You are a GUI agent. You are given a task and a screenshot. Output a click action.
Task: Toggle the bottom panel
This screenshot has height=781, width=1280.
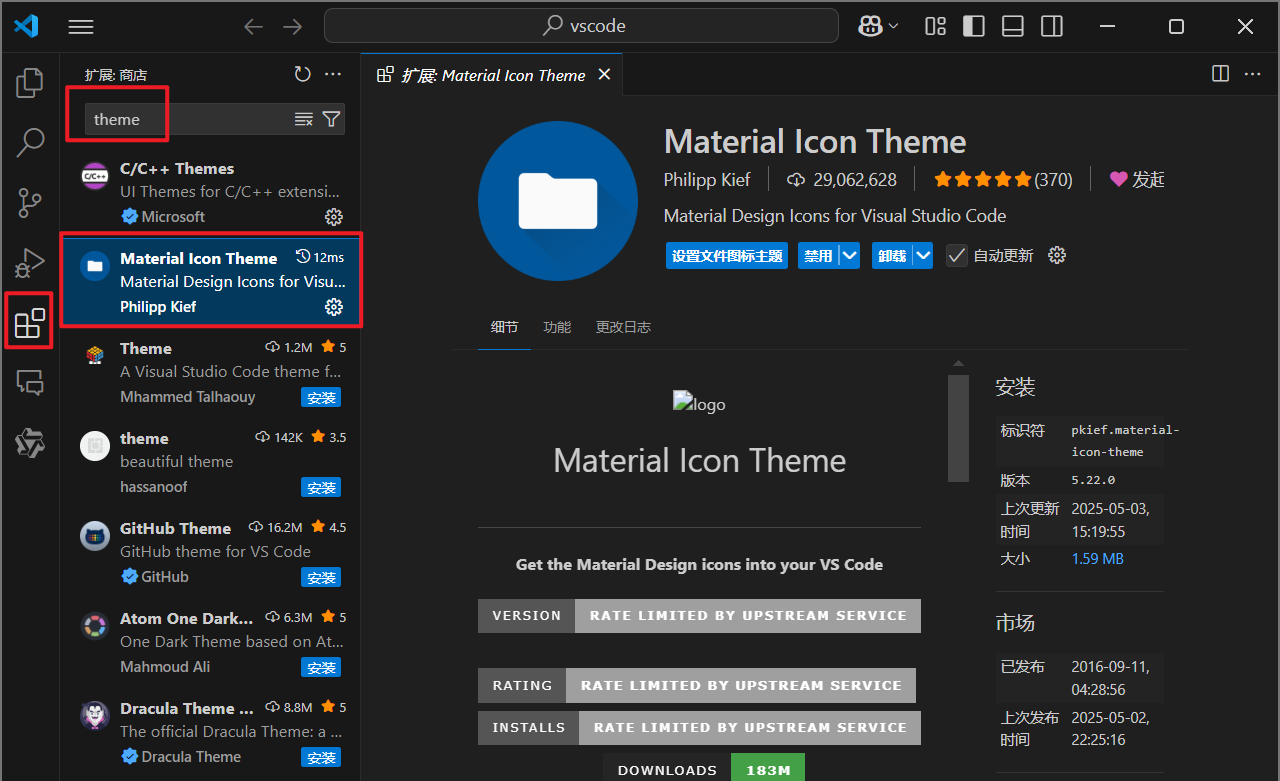tap(1012, 26)
